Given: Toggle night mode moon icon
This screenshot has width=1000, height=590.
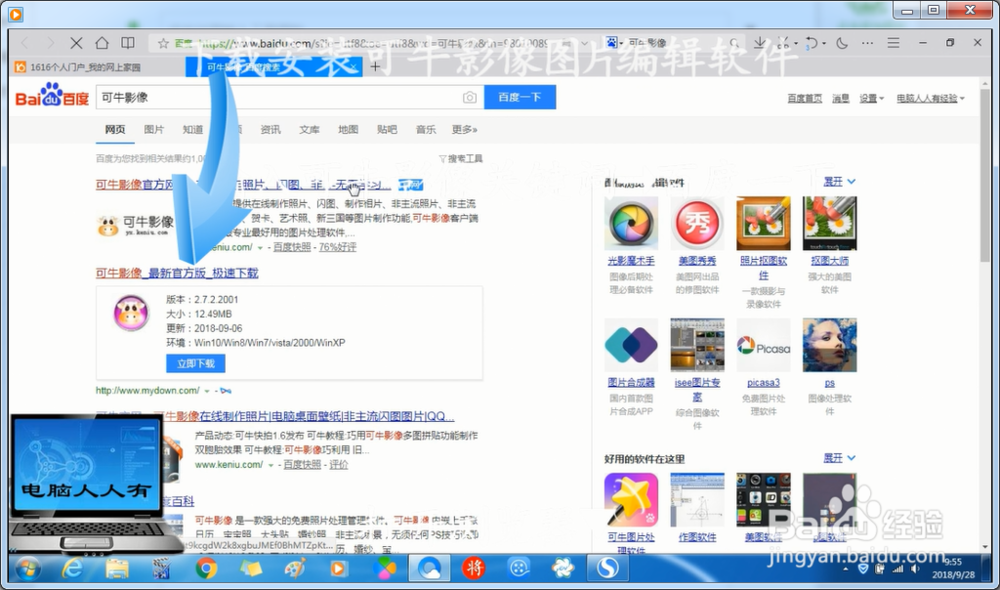Looking at the screenshot, I should coord(842,43).
